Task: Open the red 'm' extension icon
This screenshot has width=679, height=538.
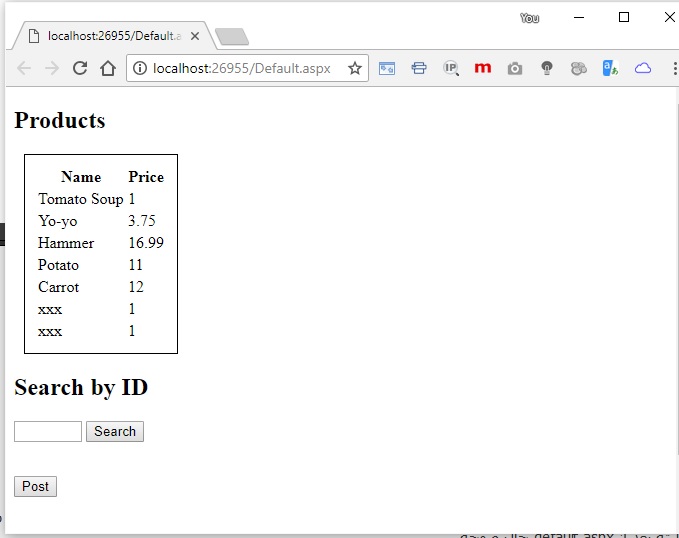Action: [x=482, y=68]
